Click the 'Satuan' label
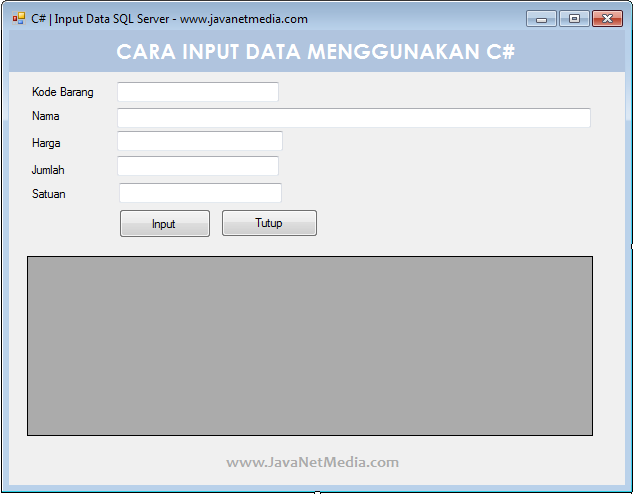Screen dimensions: 633x494 coord(48,194)
